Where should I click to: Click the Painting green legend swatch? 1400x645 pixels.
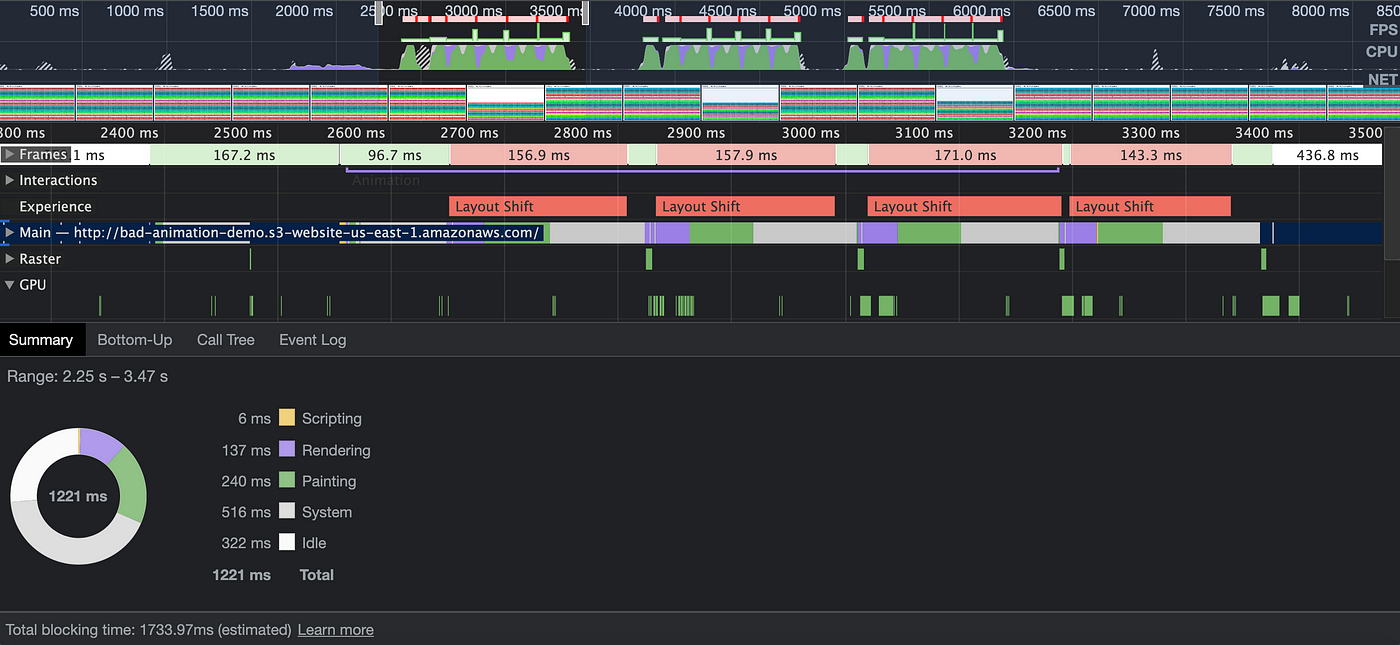point(287,481)
